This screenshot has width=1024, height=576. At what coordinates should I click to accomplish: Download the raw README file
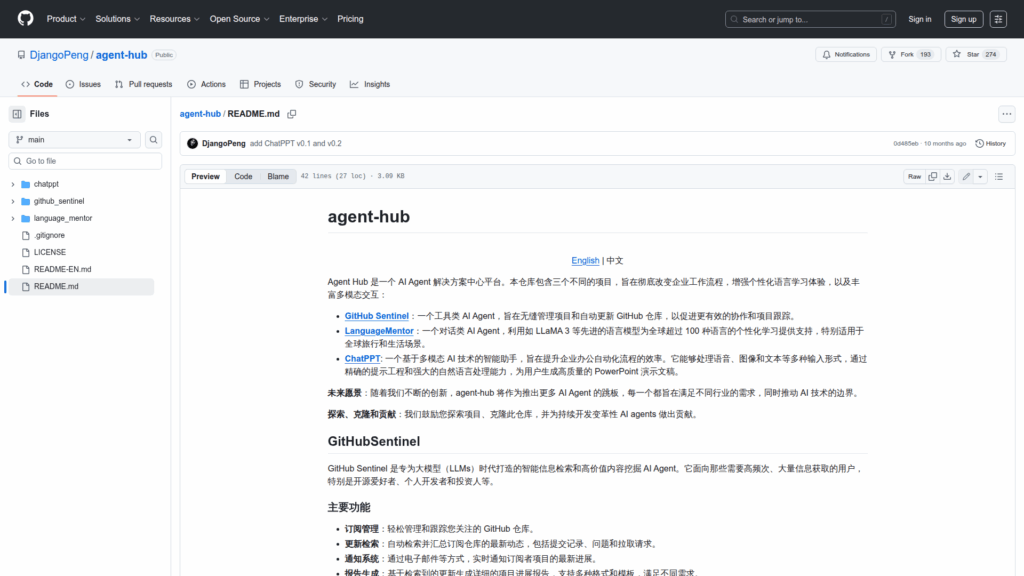(948, 176)
